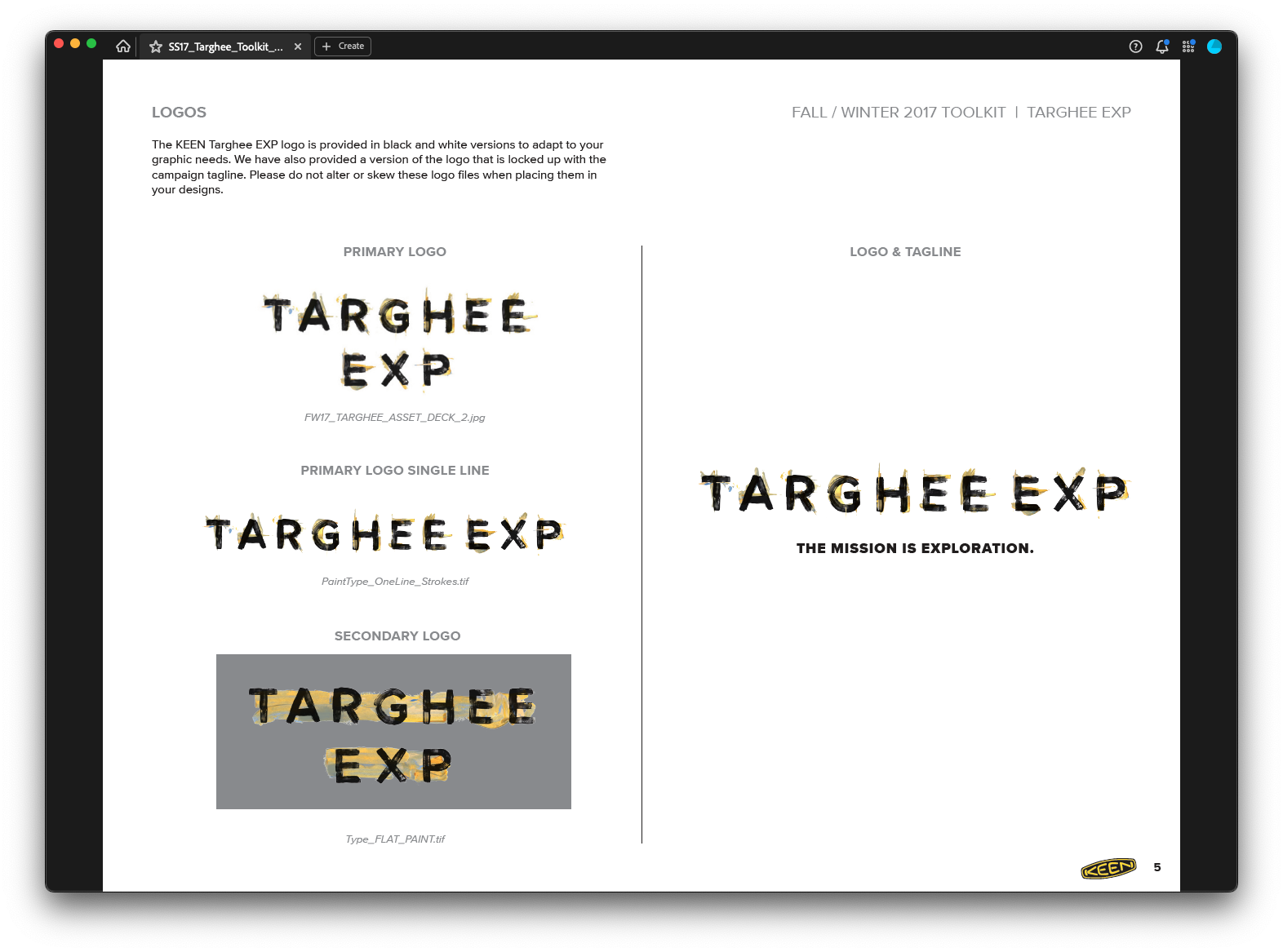Select the secondary logo on gray background
This screenshot has width=1283, height=952.
coord(393,732)
